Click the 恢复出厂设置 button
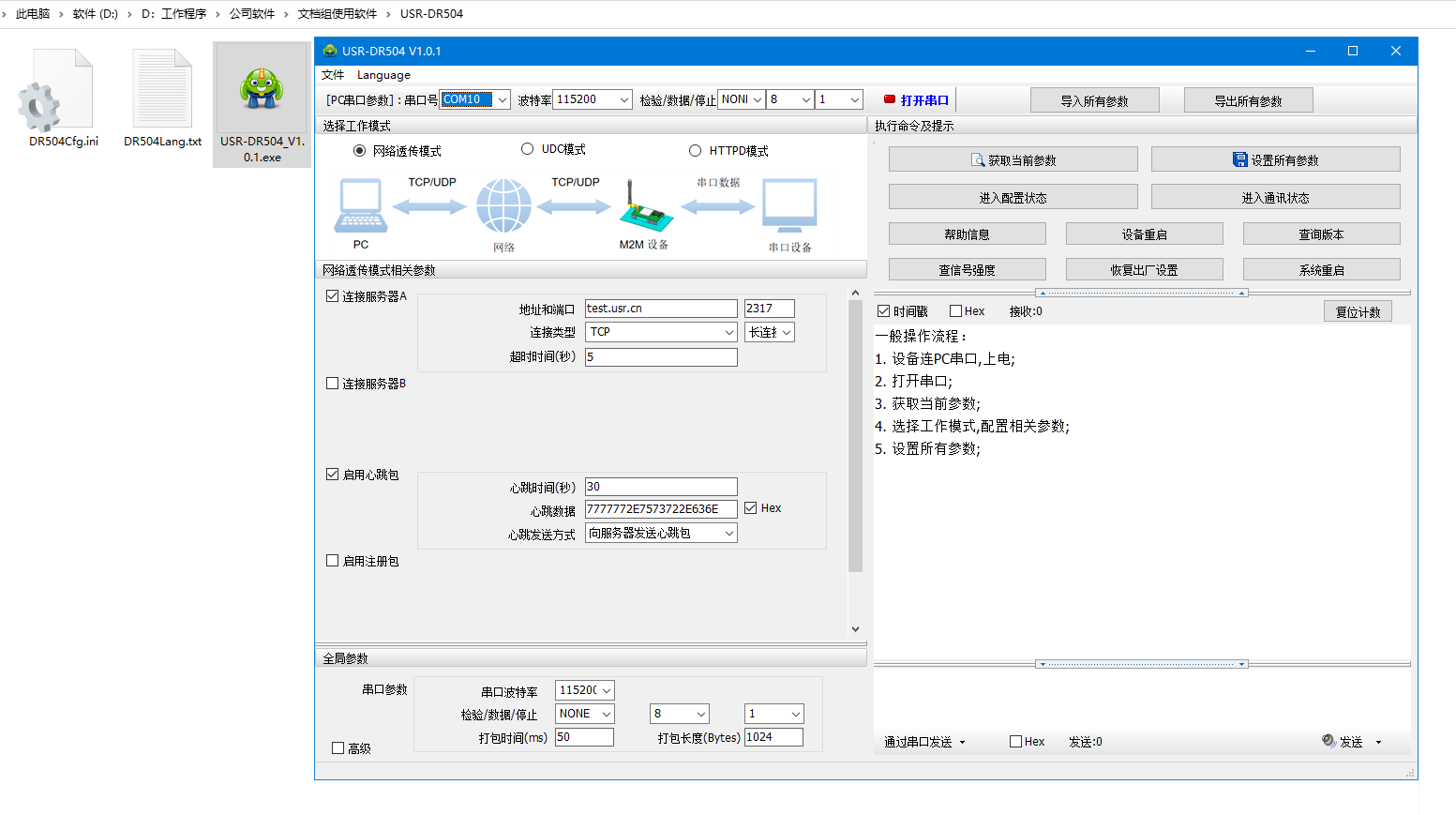The width and height of the screenshot is (1456, 815). coord(1144,270)
